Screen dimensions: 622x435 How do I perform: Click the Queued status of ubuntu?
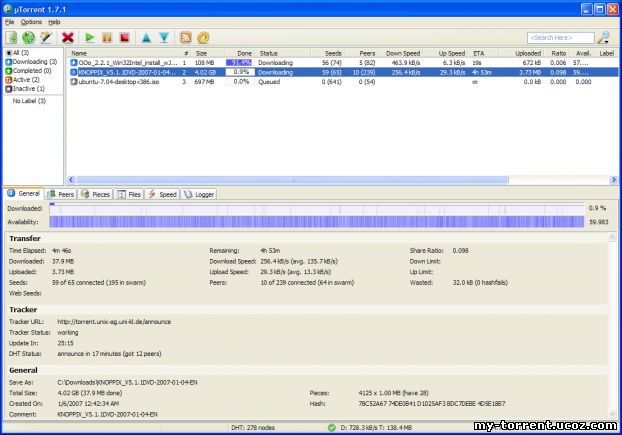point(269,82)
